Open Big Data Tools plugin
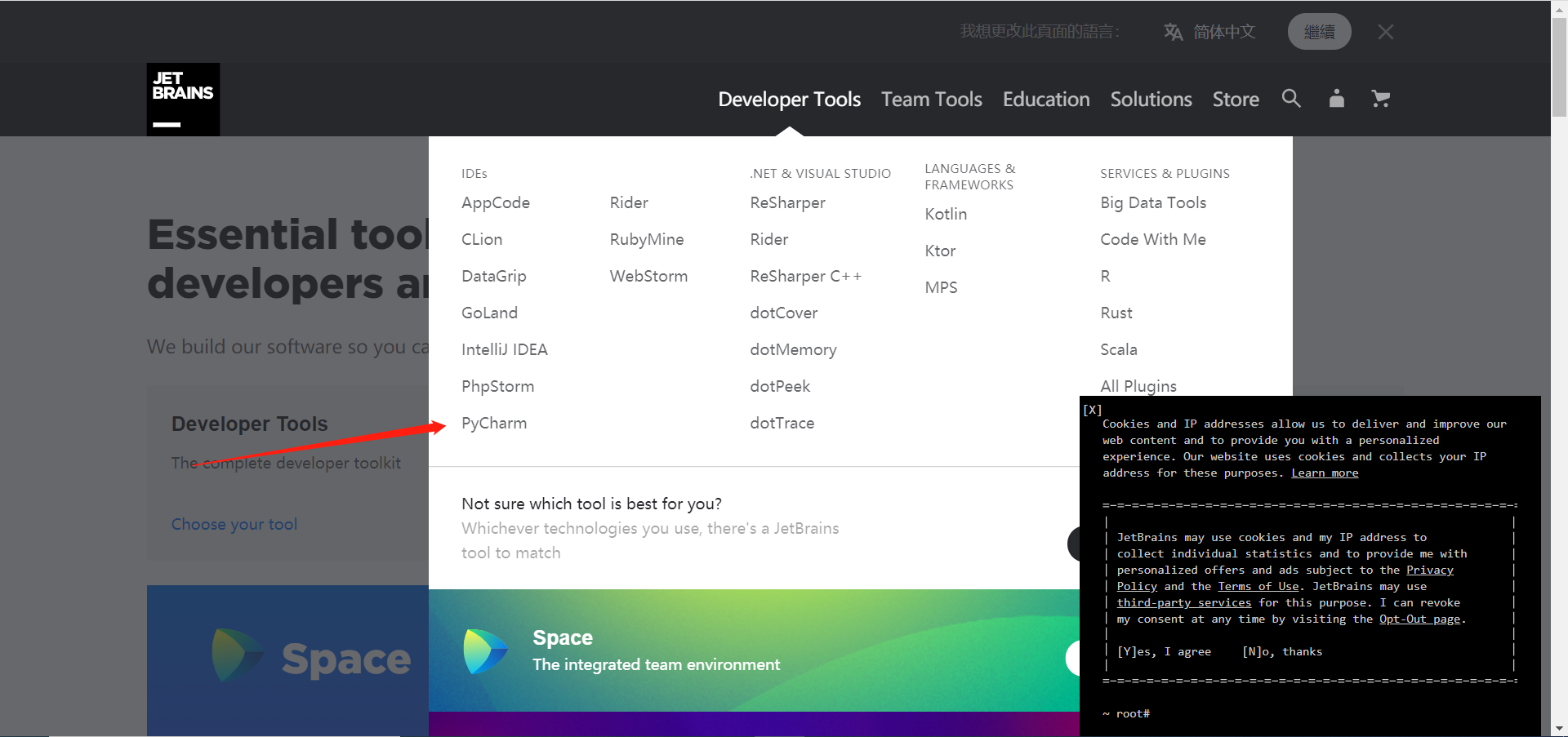Image resolution: width=1568 pixels, height=737 pixels. 1153,202
